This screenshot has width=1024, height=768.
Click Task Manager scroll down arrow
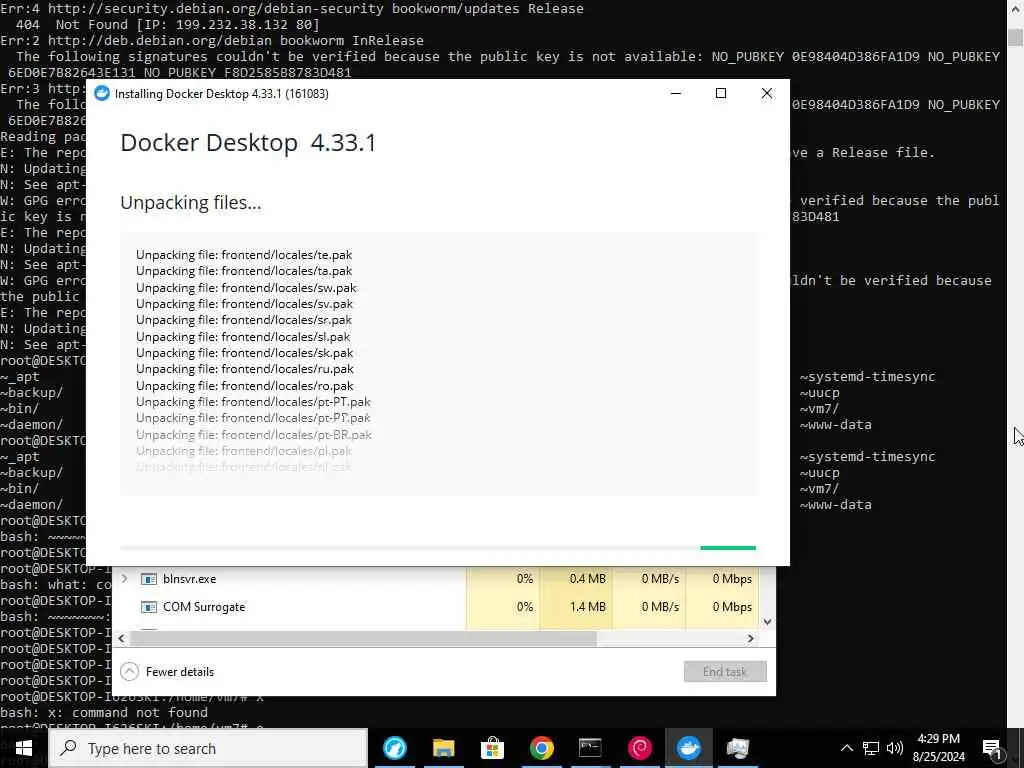coord(767,622)
